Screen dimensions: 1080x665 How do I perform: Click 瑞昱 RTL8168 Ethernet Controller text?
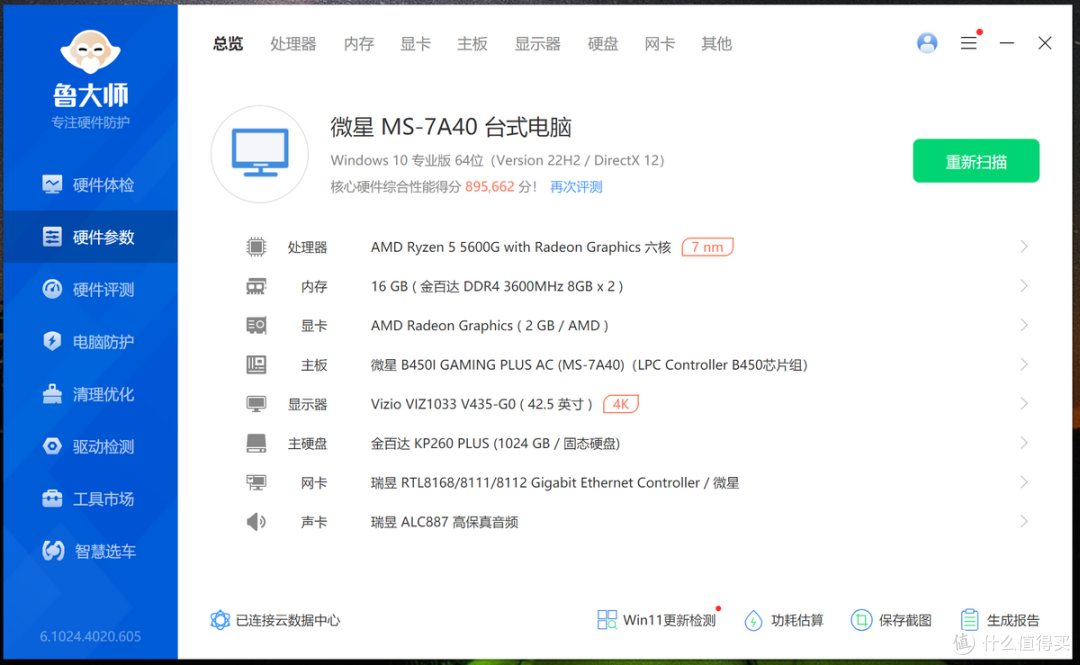click(554, 483)
